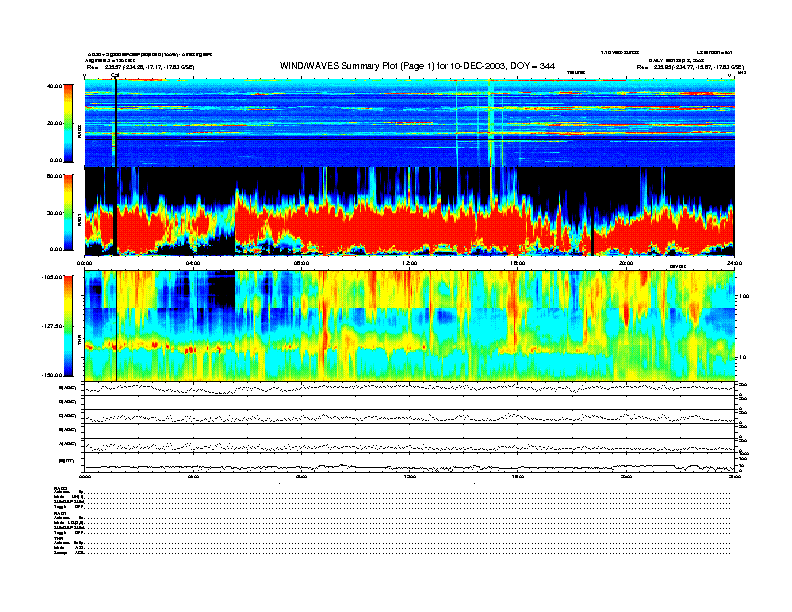Image resolution: width=792 pixels, height=612 pixels.
Task: Click the RAD1 spectrogram panel
Action: [x=410, y=212]
